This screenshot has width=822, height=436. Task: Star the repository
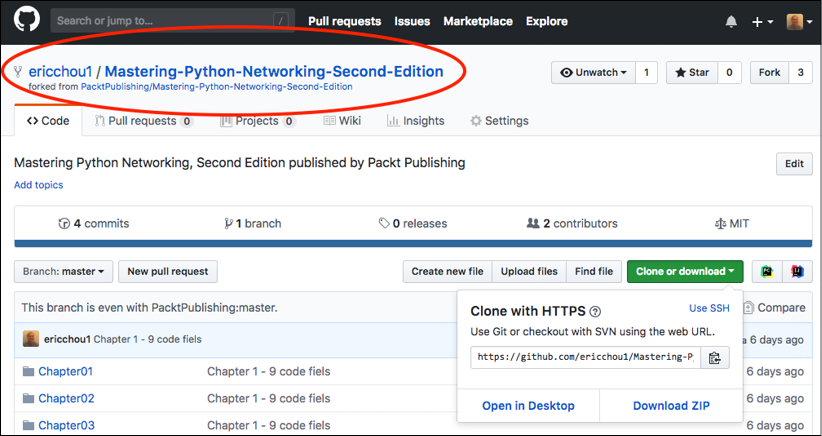click(692, 73)
